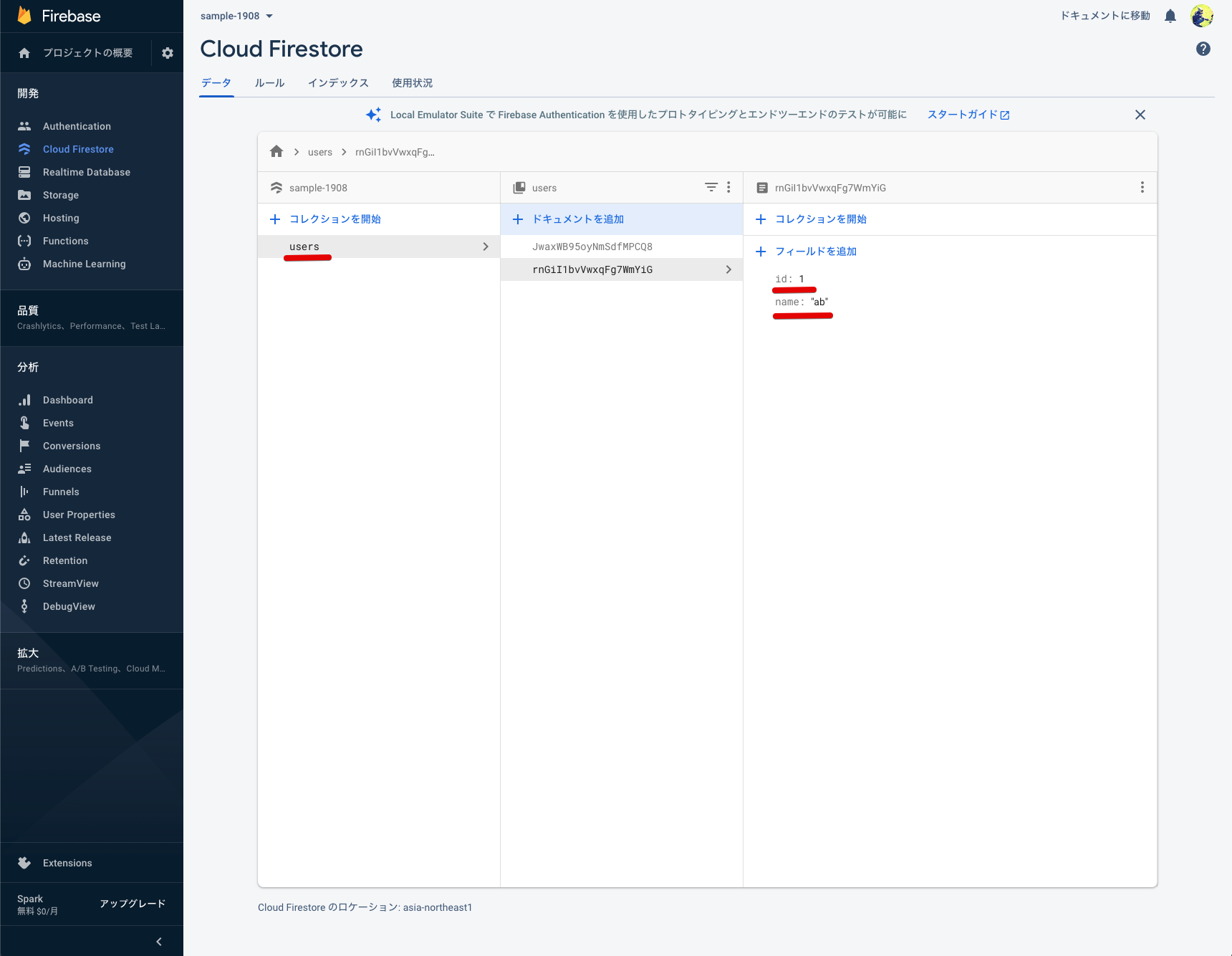Open Functions section

pos(66,241)
